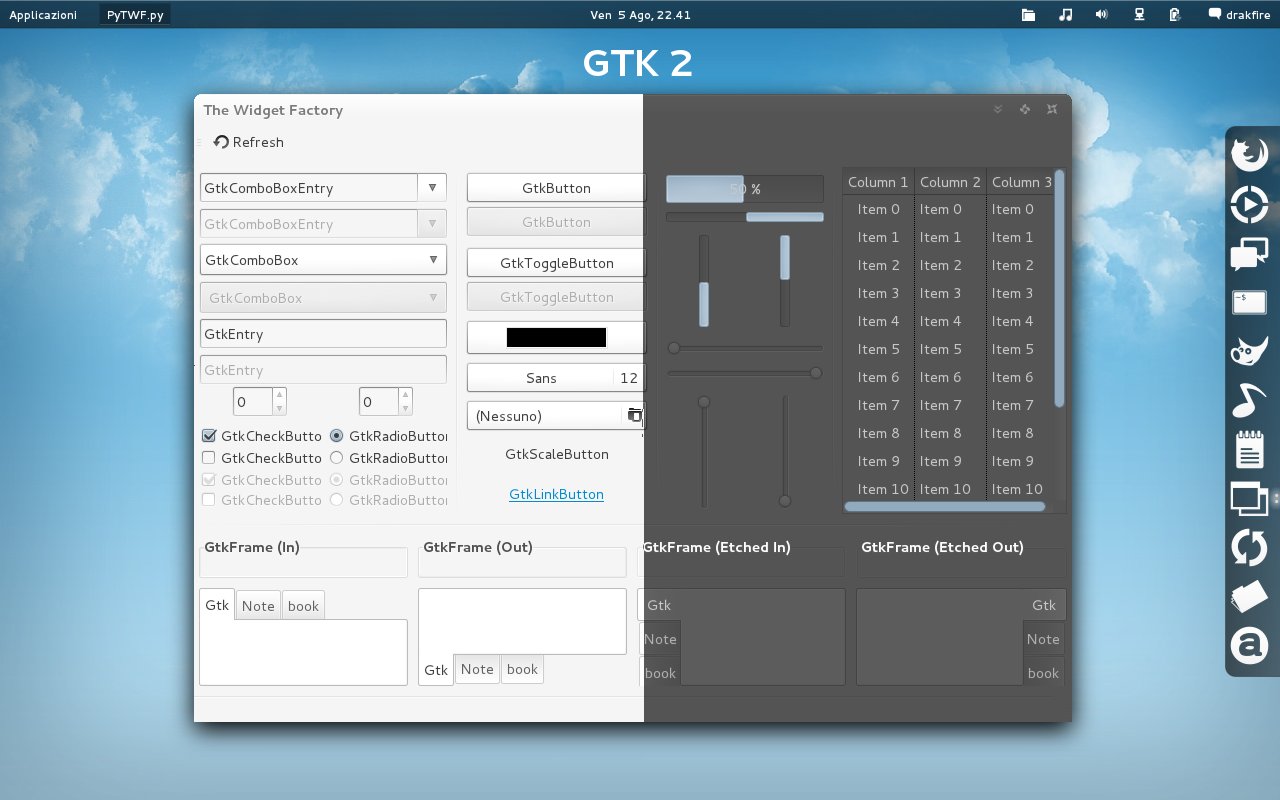Sort by Column 1 header
1280x800 pixels.
[878, 182]
